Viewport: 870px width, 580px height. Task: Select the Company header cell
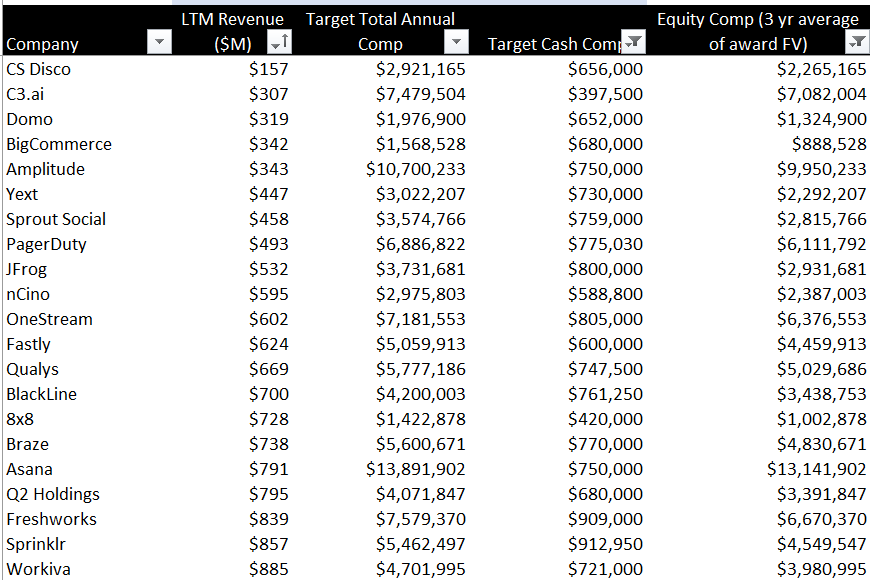click(88, 31)
